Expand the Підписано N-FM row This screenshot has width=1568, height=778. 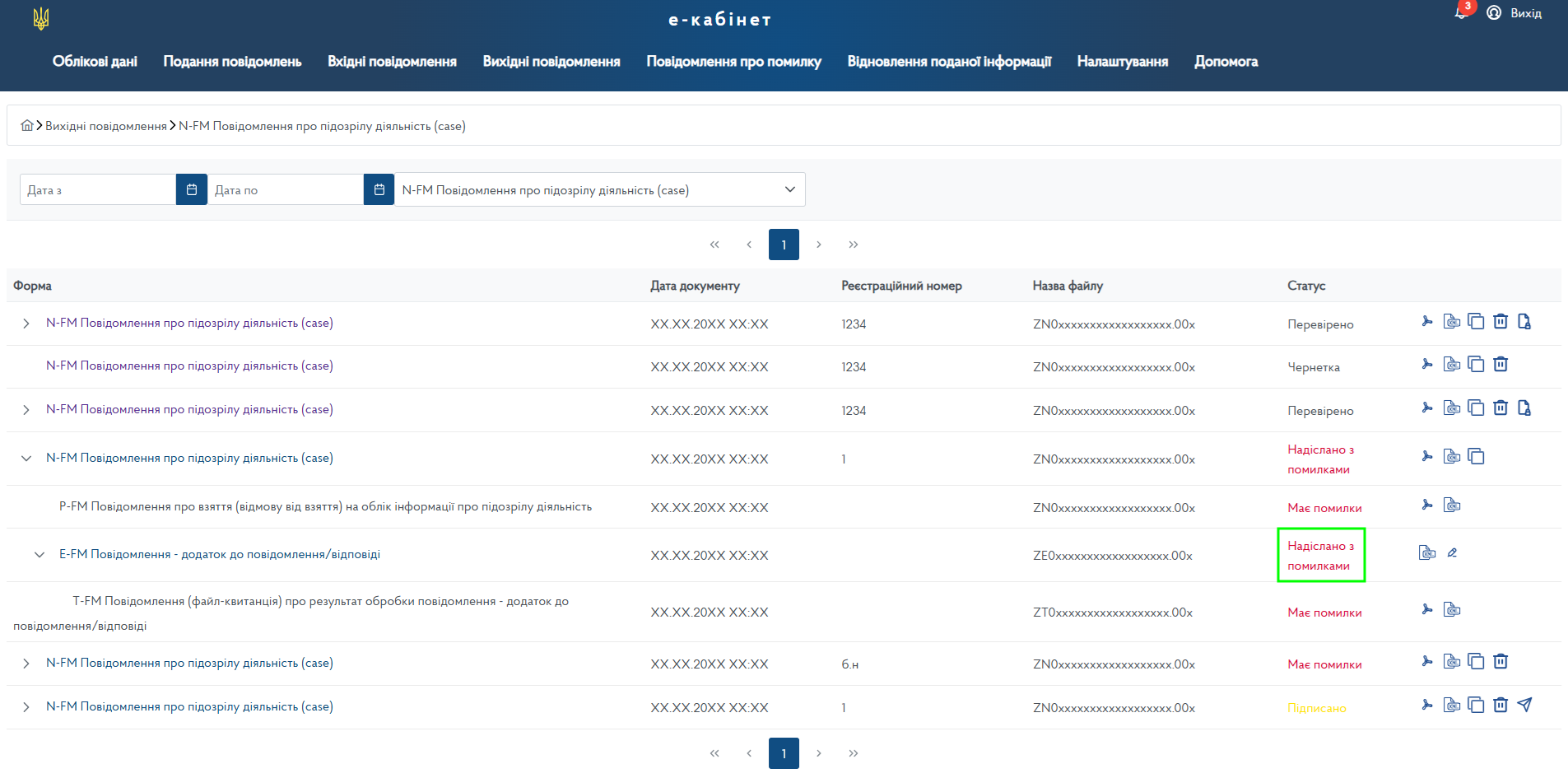point(26,707)
